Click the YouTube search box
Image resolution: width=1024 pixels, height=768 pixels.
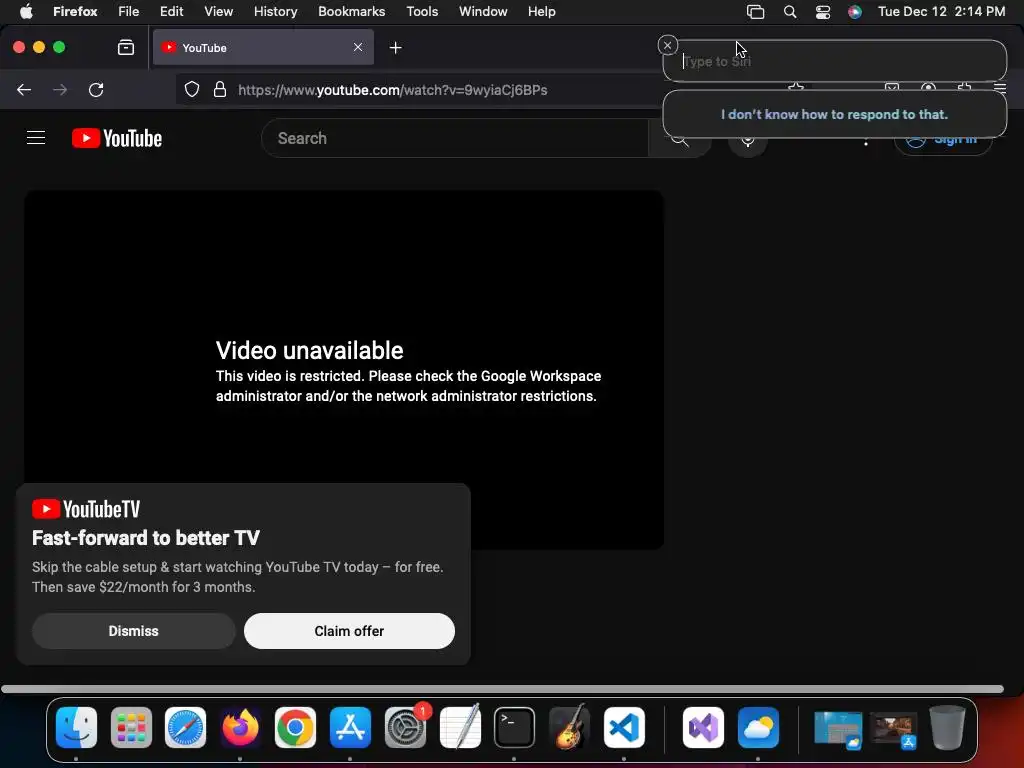coord(455,138)
